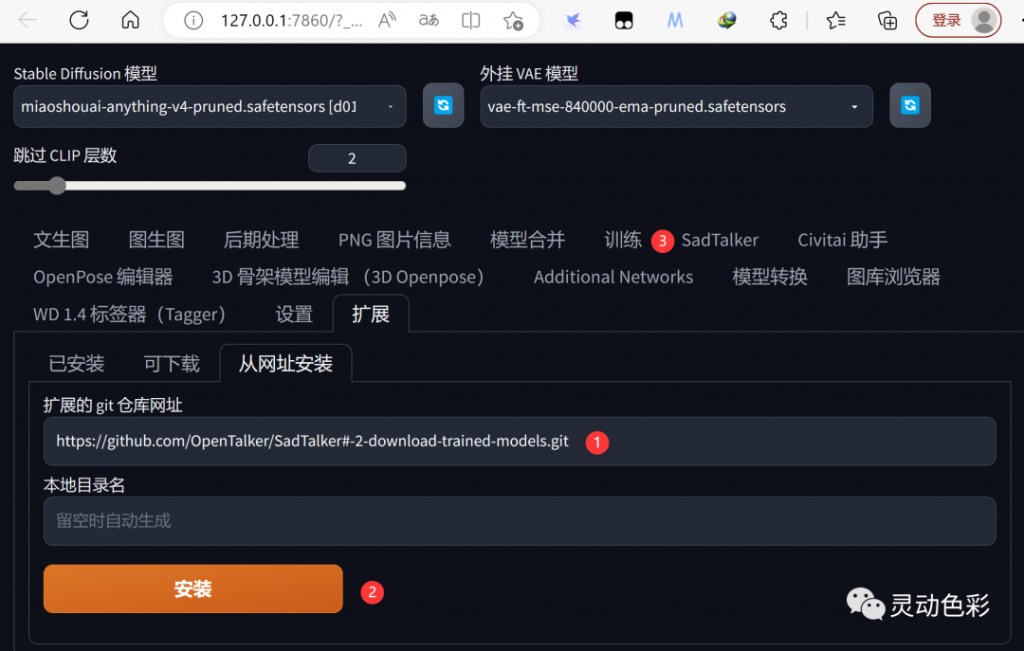Open the SadTalker tab

720,240
